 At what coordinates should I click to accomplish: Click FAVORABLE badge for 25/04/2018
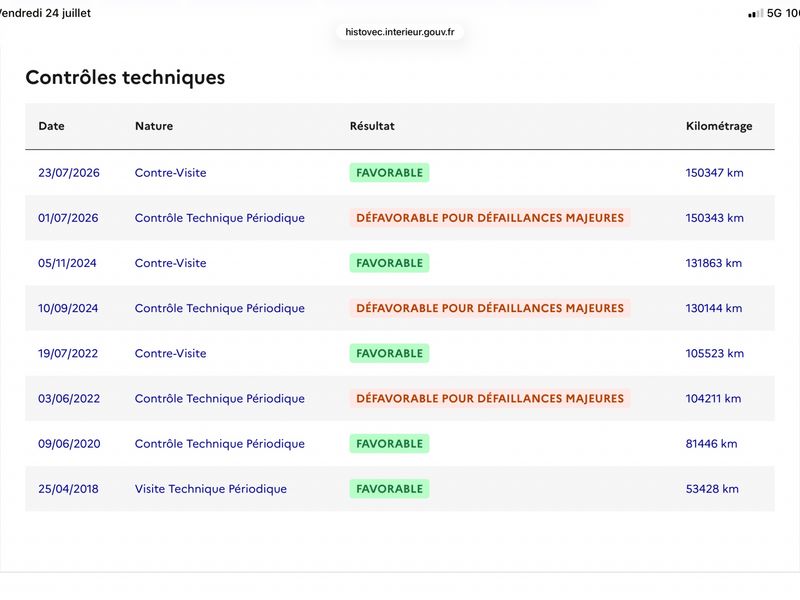(x=389, y=489)
